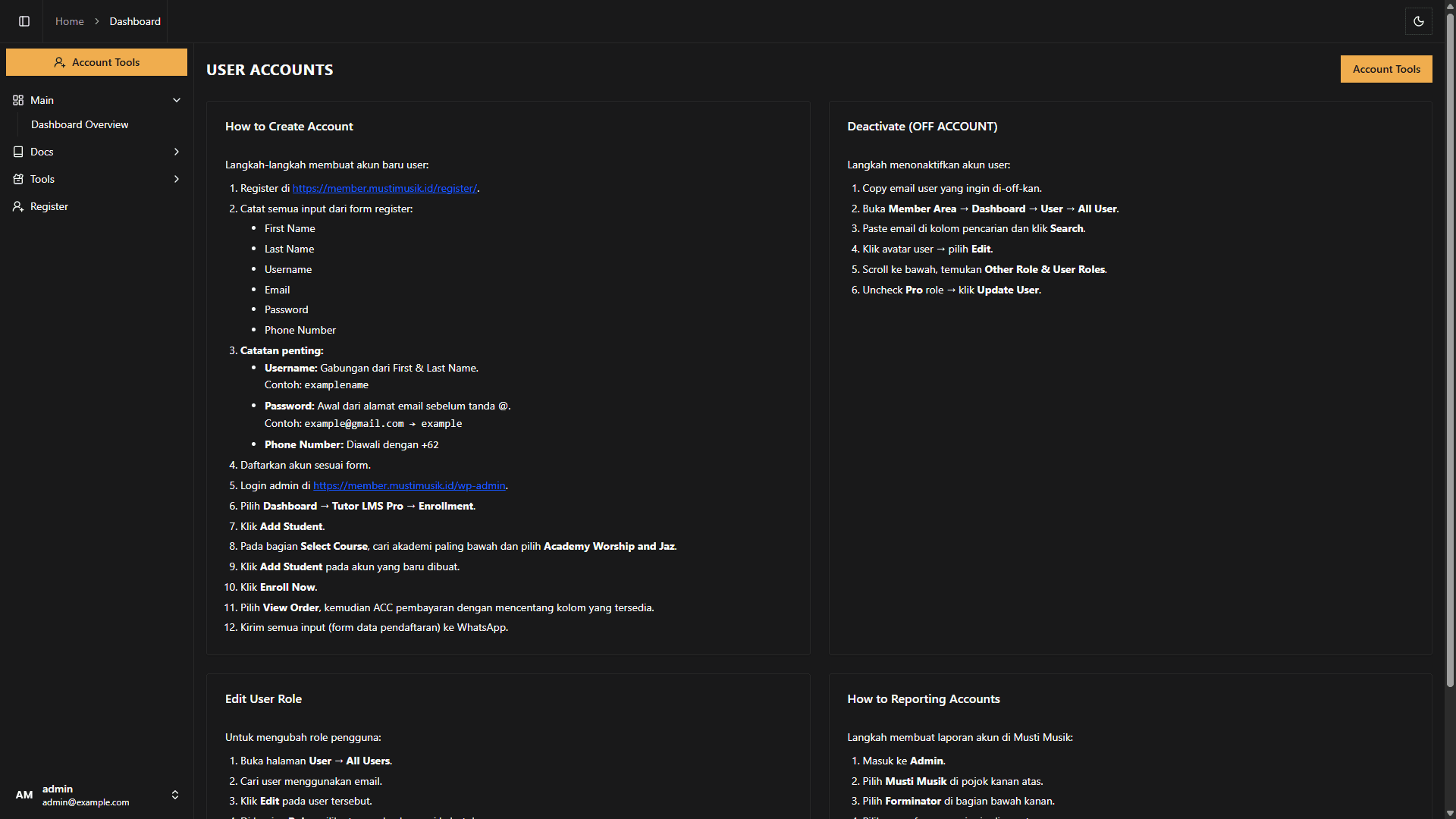Click the admin@example.com email text
1456x819 pixels.
coord(86,802)
